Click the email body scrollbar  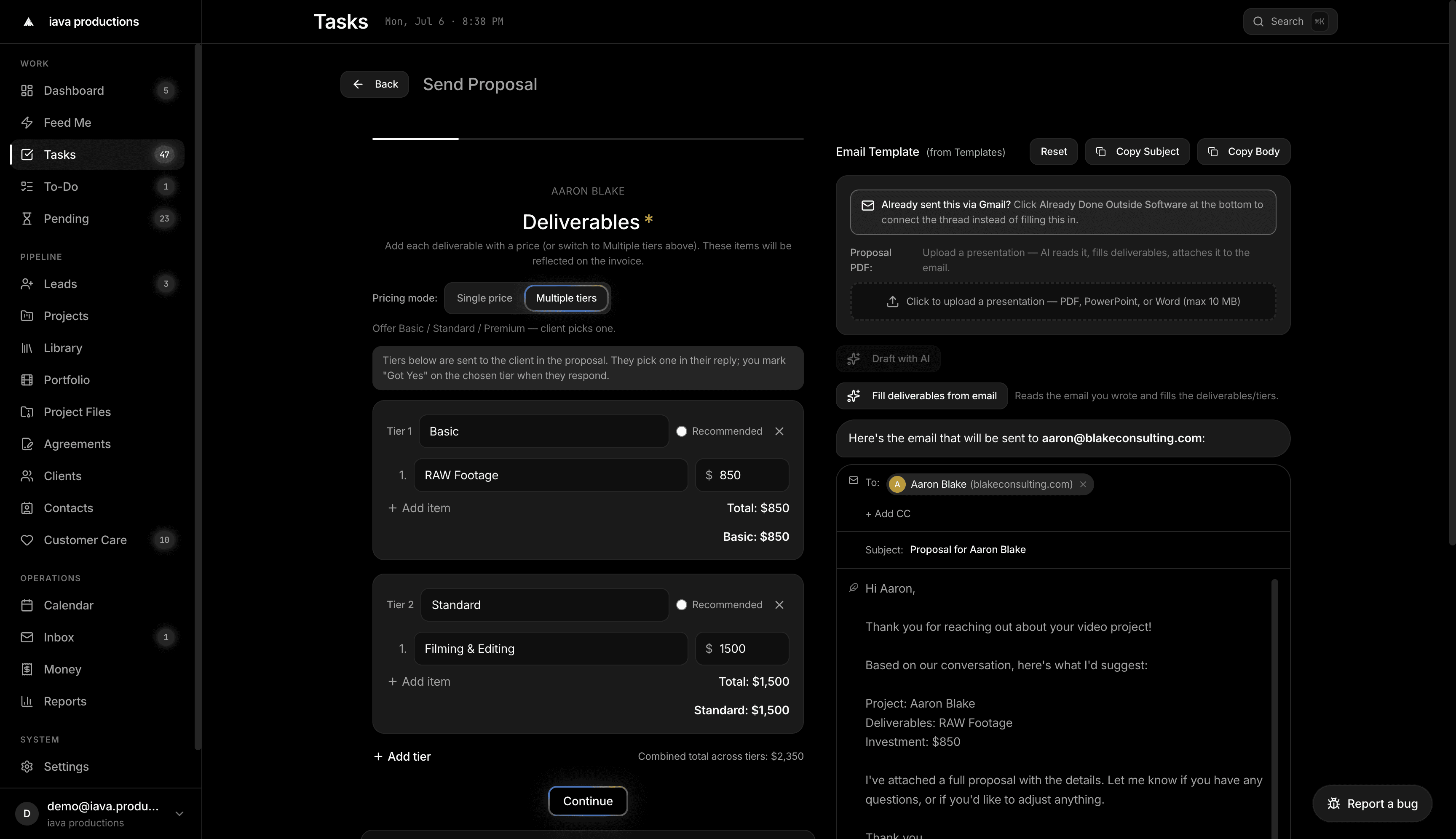pyautogui.click(x=1274, y=709)
